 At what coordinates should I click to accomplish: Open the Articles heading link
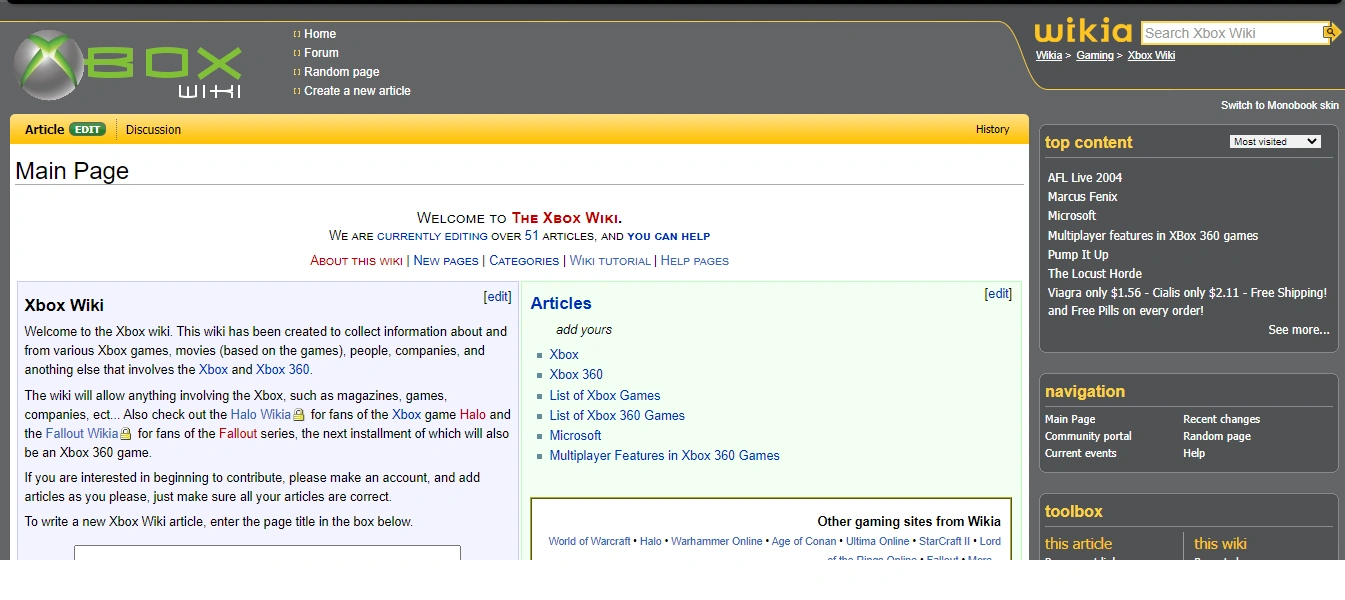pos(561,304)
